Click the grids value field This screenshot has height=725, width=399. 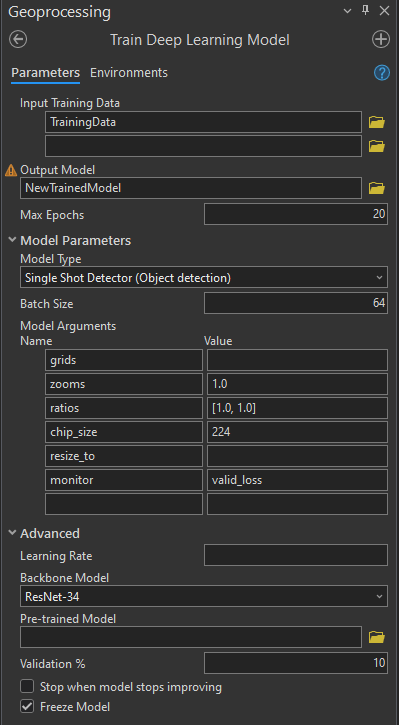pyautogui.click(x=297, y=360)
